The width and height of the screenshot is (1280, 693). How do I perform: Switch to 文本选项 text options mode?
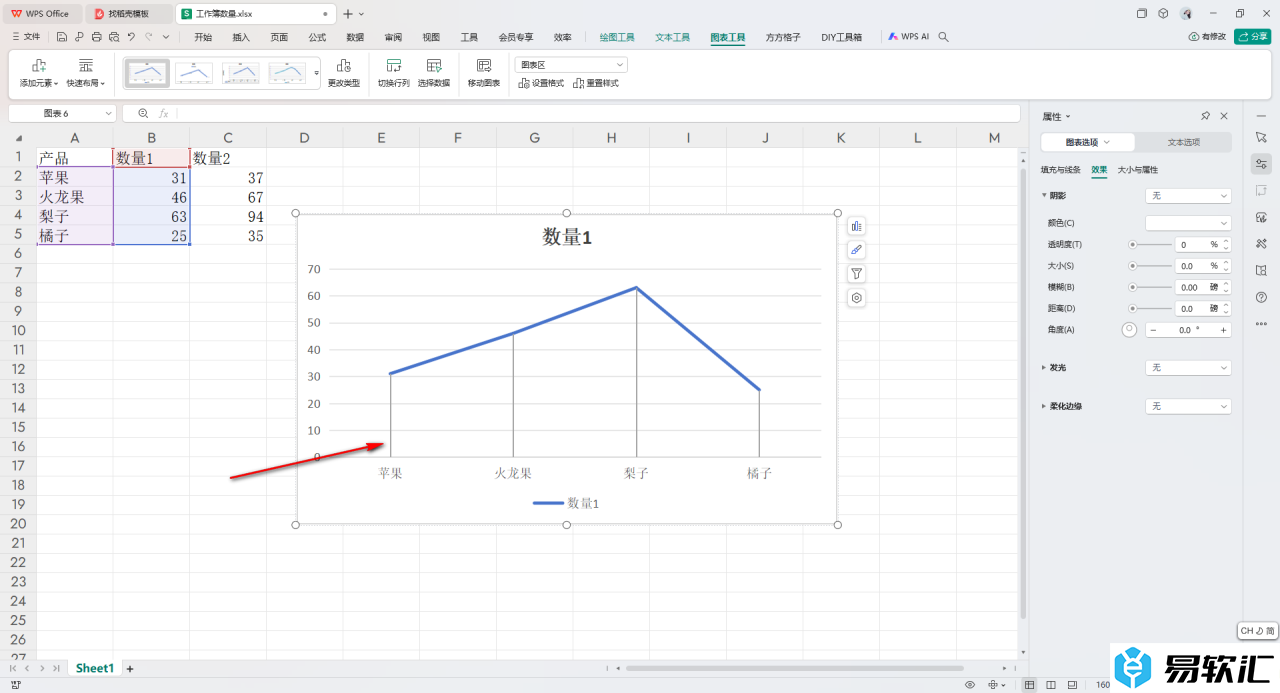(1184, 142)
